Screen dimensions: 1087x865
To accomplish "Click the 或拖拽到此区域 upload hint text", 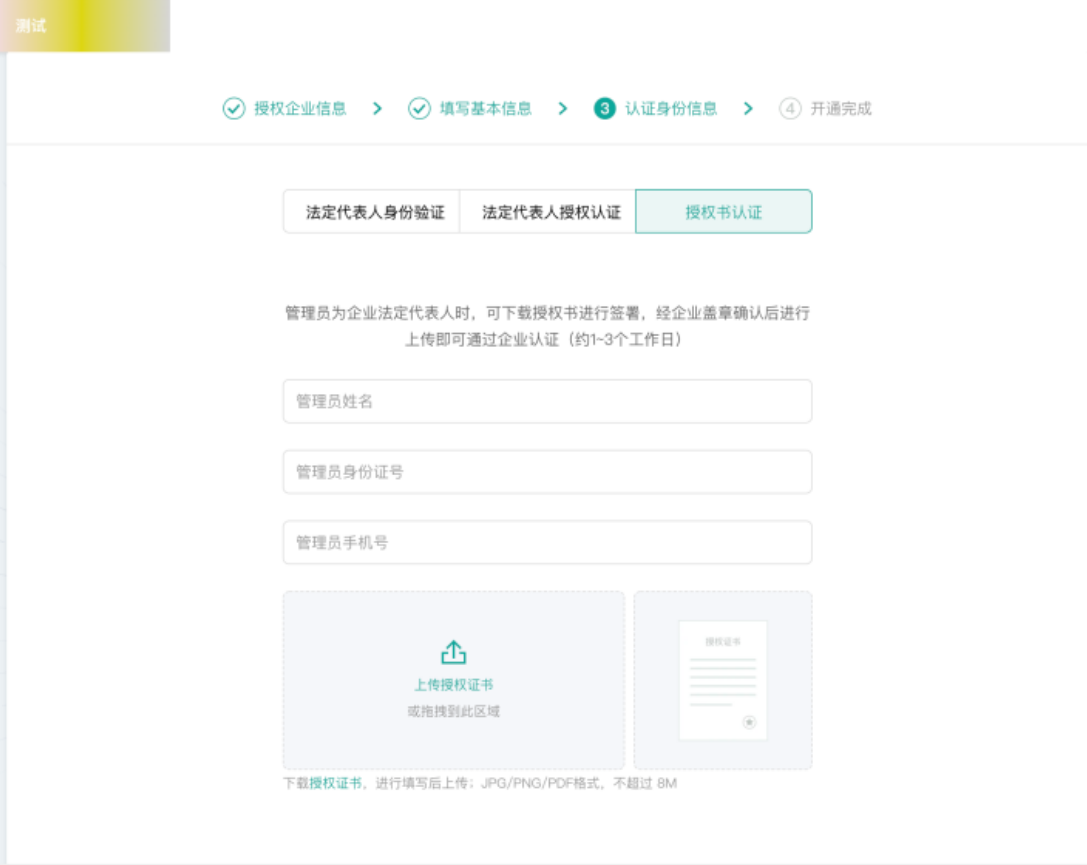I will pyautogui.click(x=453, y=711).
